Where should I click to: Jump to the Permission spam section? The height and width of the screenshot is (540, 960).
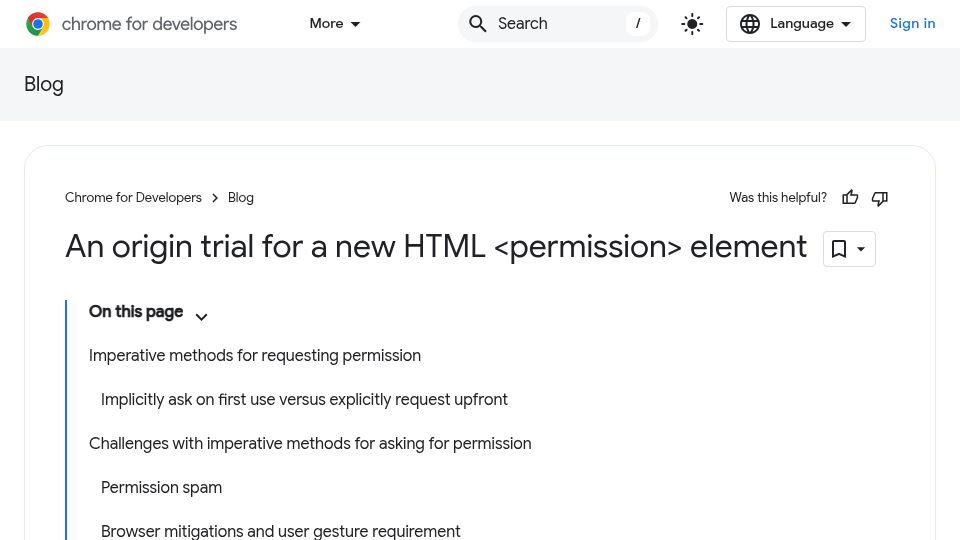[162, 488]
